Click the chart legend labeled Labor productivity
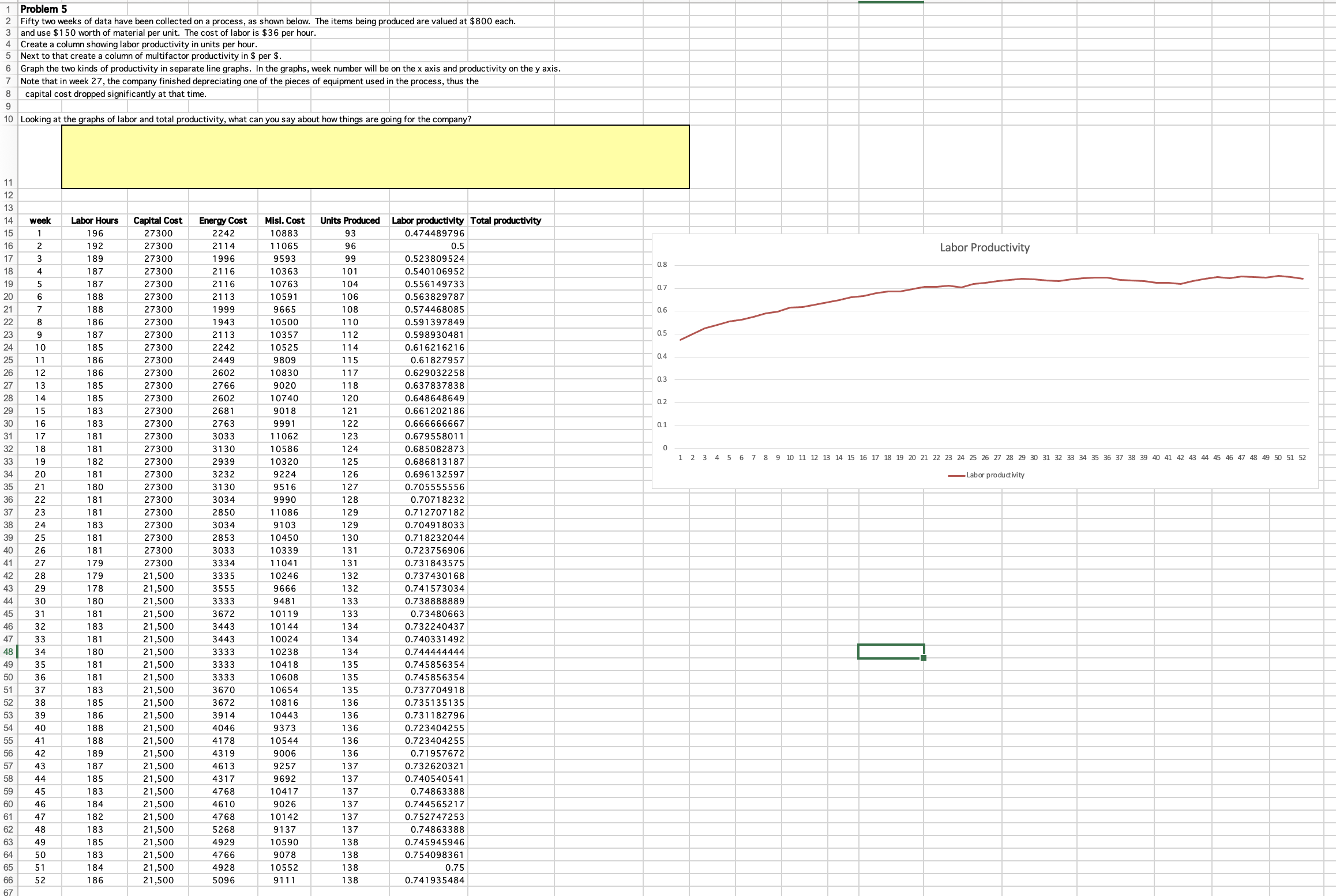 click(x=994, y=475)
